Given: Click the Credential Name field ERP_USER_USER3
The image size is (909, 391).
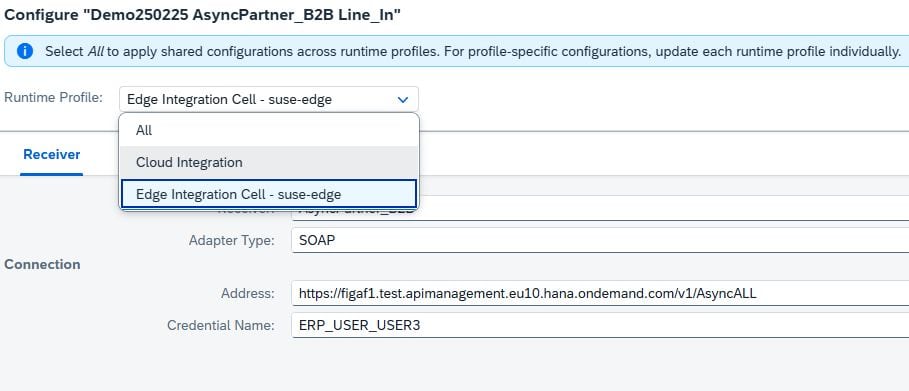Looking at the screenshot, I should coord(600,325).
